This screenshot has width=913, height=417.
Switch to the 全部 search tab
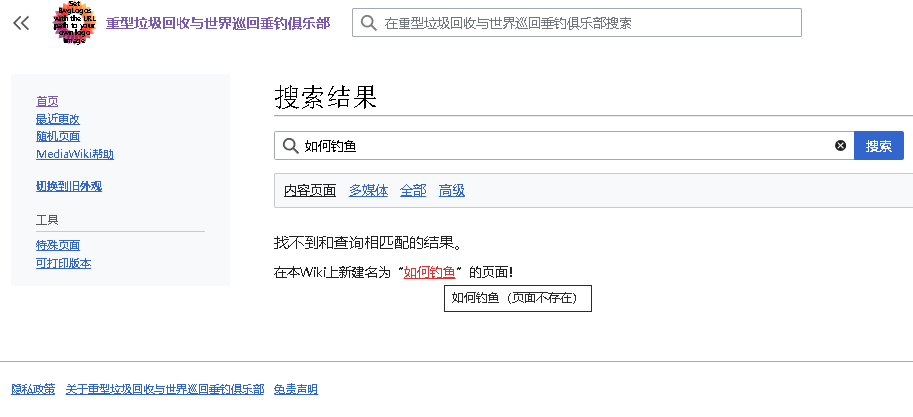[x=413, y=190]
